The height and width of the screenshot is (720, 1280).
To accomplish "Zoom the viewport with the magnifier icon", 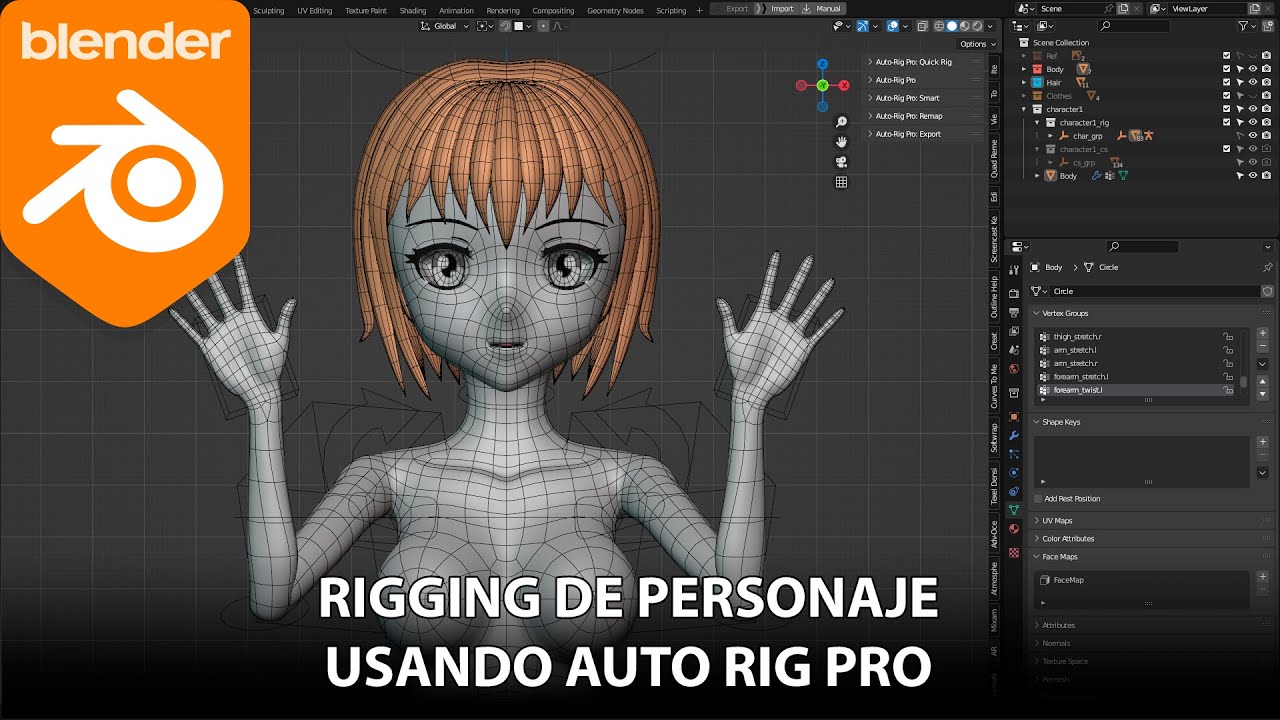I will [x=842, y=122].
